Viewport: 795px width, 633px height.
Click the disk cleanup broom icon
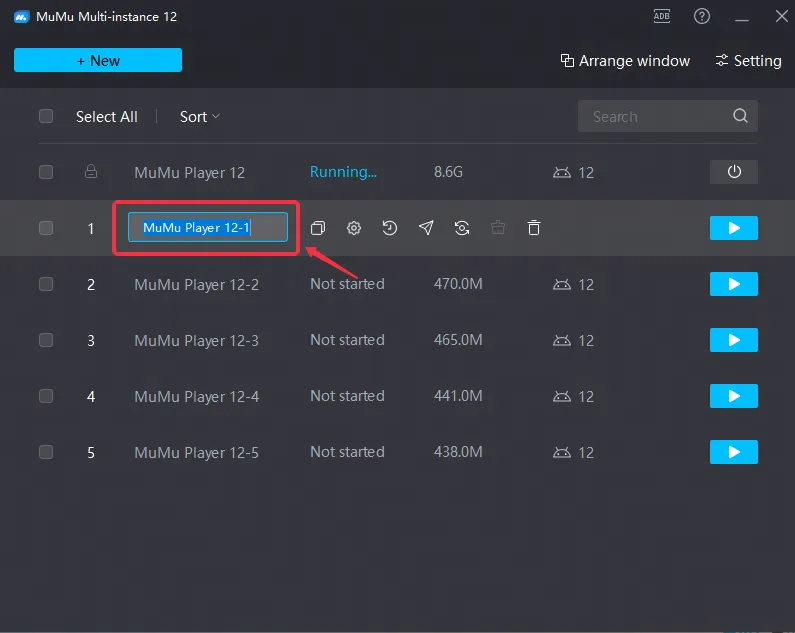point(498,228)
